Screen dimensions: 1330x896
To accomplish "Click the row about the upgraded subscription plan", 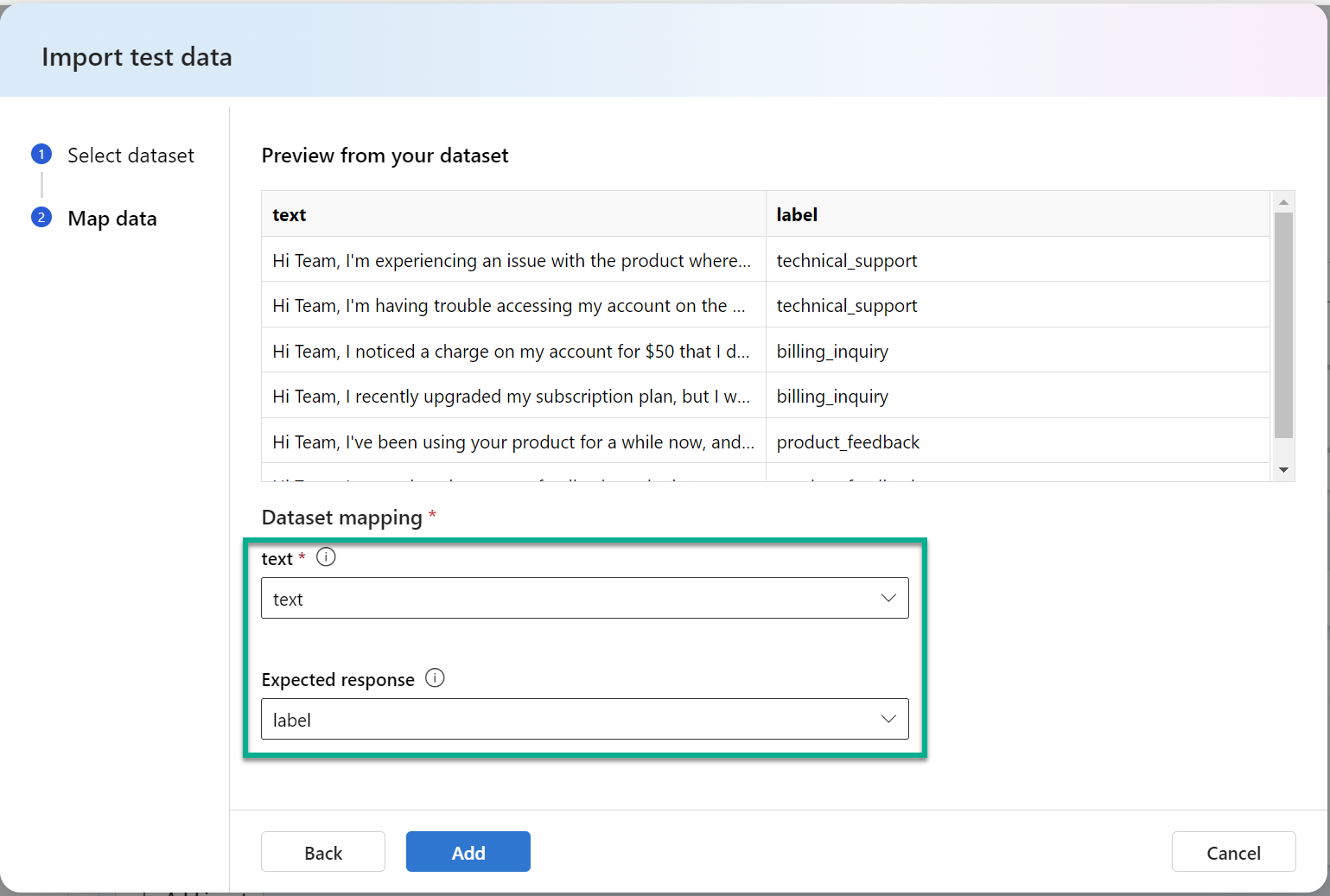I will coord(512,397).
